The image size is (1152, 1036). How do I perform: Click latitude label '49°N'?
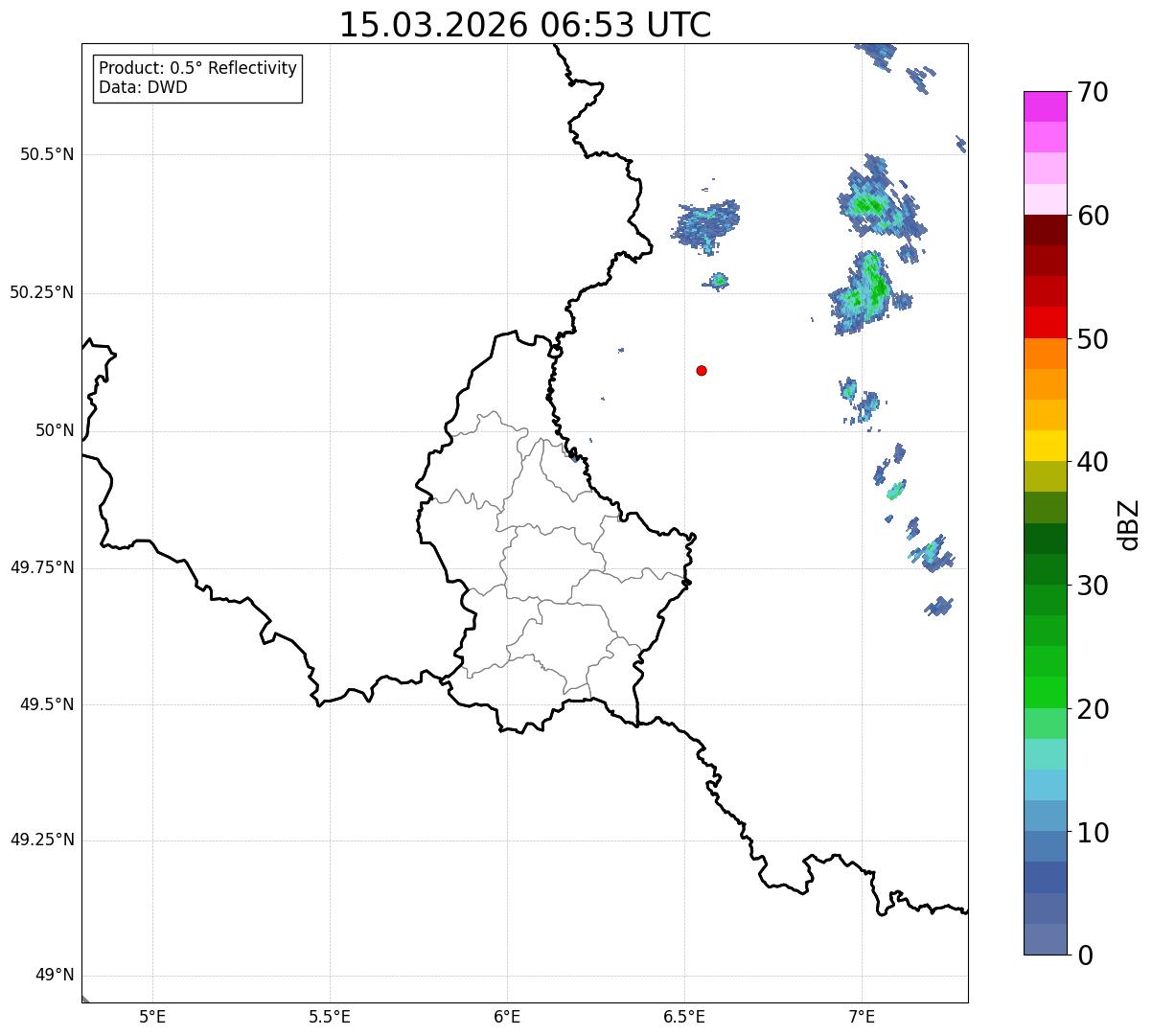pyautogui.click(x=55, y=976)
